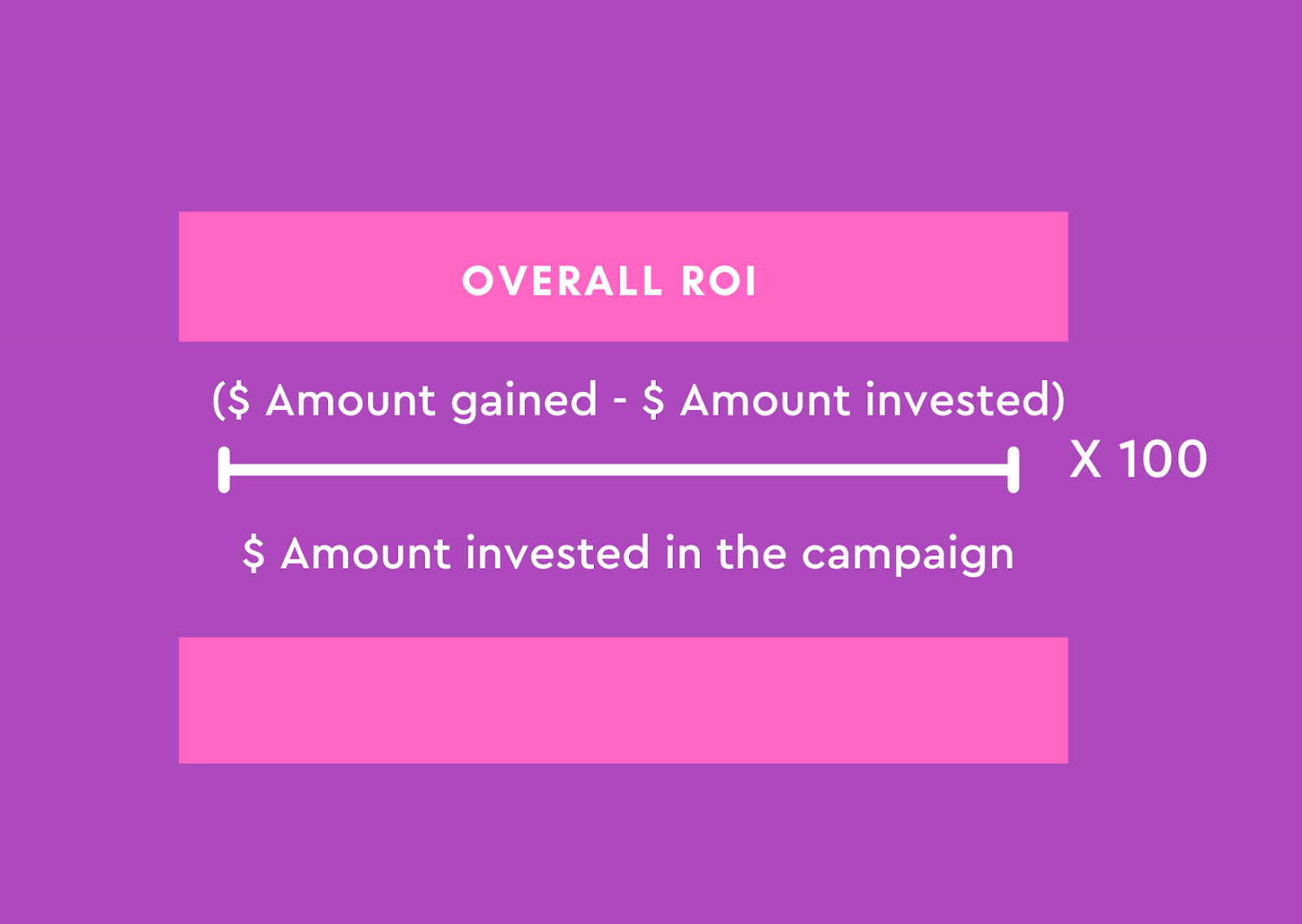Click the opening parenthesis of numerator
This screenshot has height=924, width=1302.
pyautogui.click(x=218, y=400)
